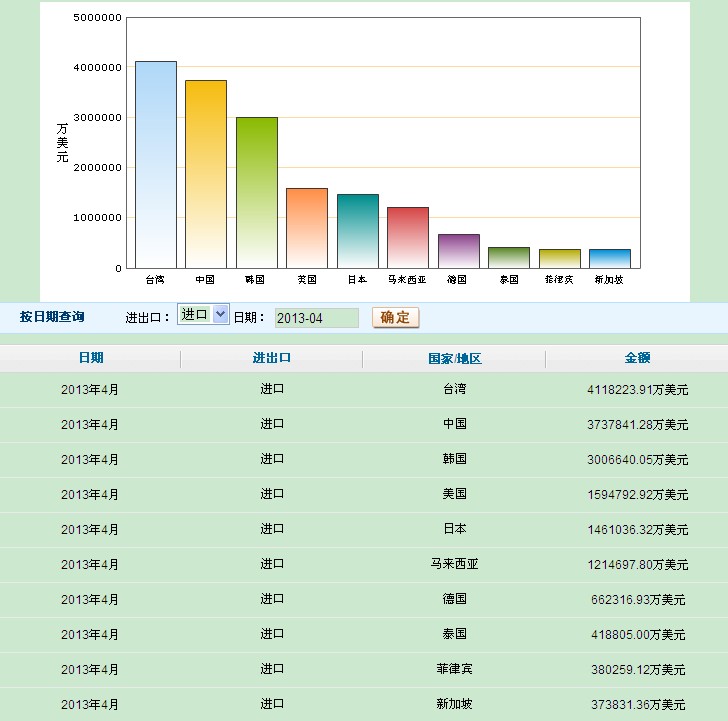Select table cell 新加坡 in country column
Viewport: 728px width, 721px height.
(x=455, y=704)
